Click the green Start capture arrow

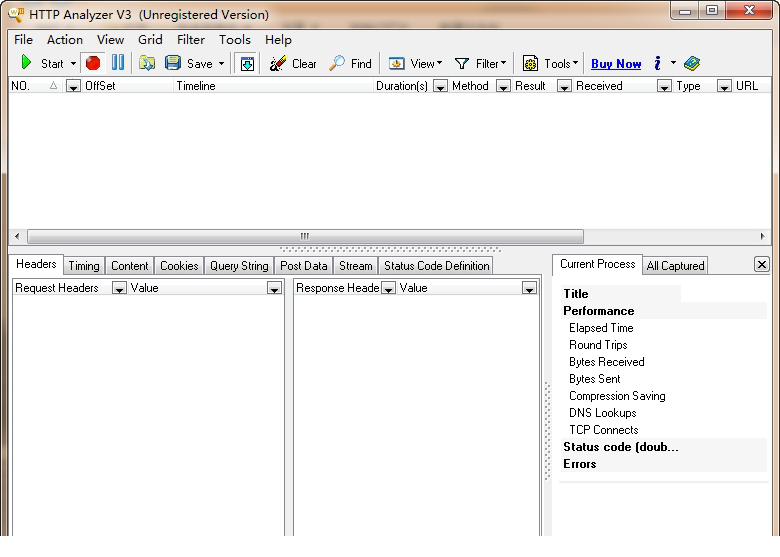tap(26, 63)
